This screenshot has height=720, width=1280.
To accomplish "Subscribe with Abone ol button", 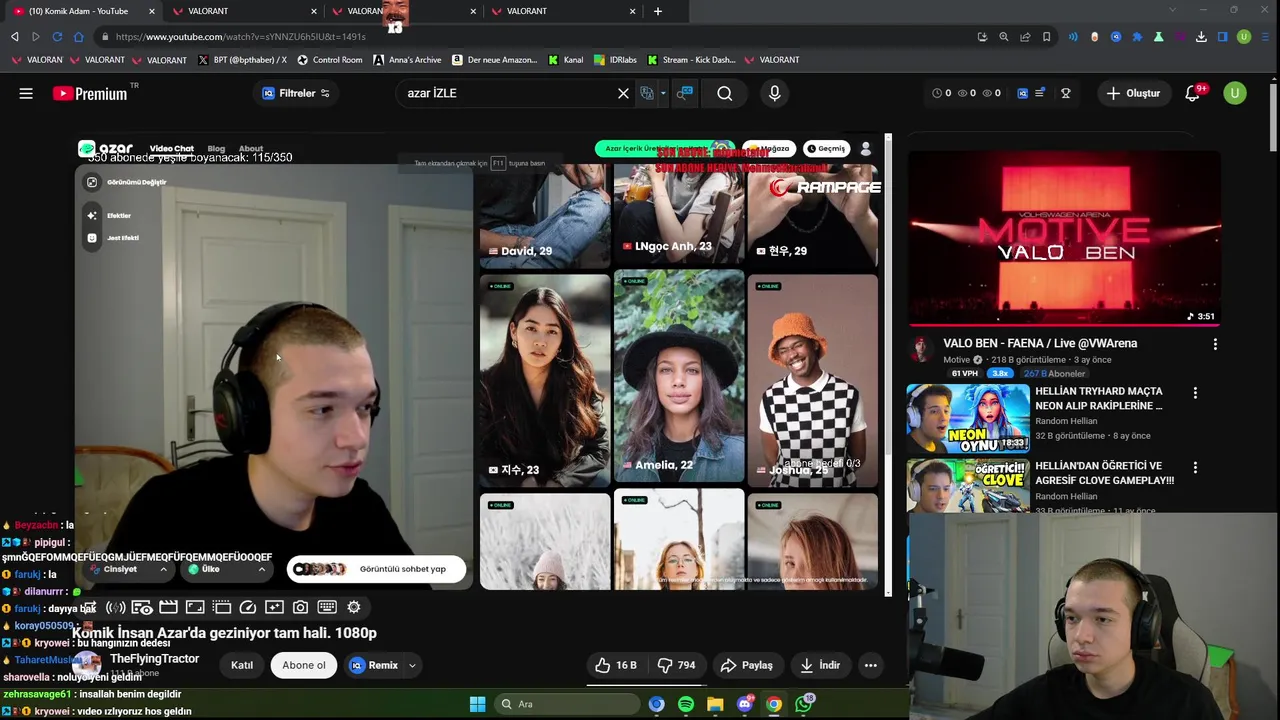I will [x=304, y=665].
